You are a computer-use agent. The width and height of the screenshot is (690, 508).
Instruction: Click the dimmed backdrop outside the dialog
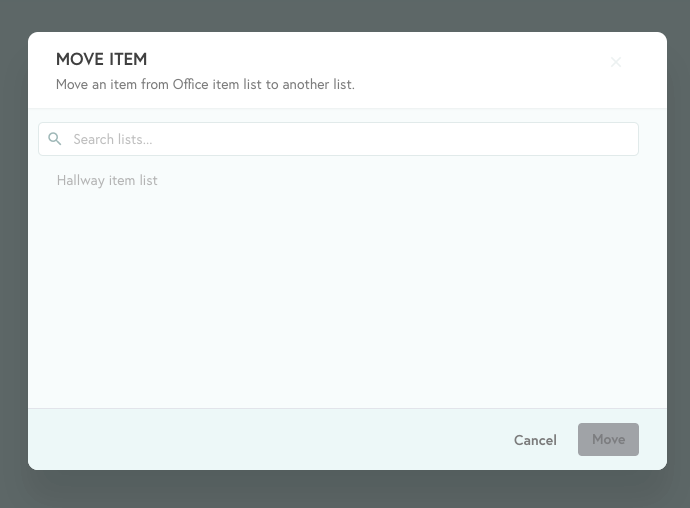[x=345, y=489]
